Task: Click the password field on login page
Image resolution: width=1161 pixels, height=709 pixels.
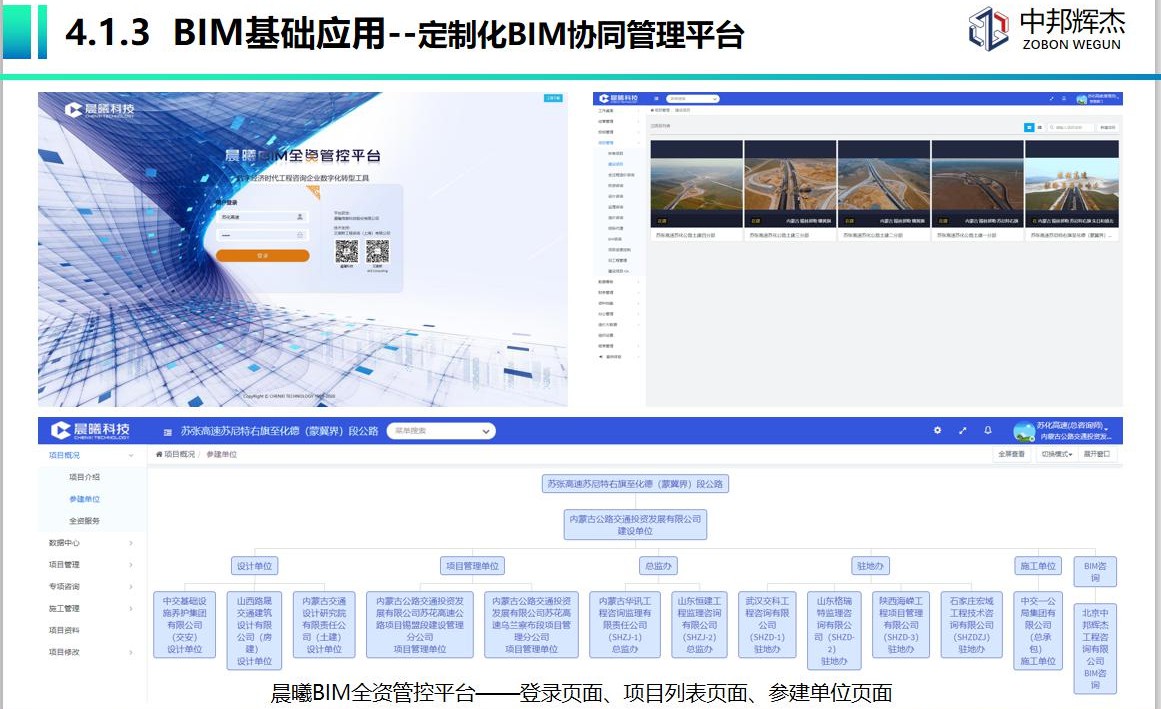Action: [263, 235]
